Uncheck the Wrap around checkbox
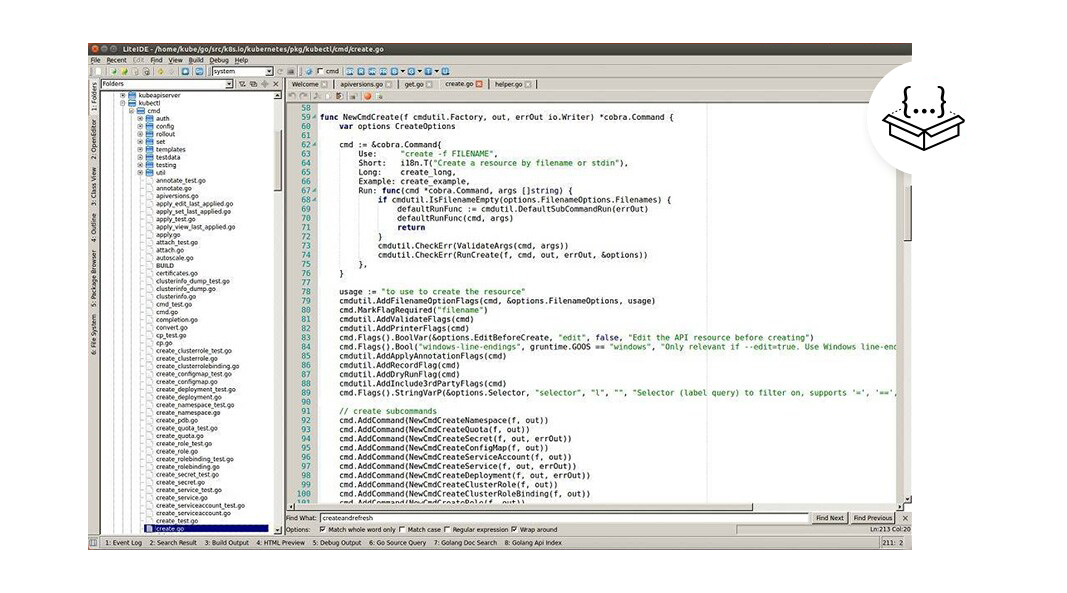 coord(514,530)
